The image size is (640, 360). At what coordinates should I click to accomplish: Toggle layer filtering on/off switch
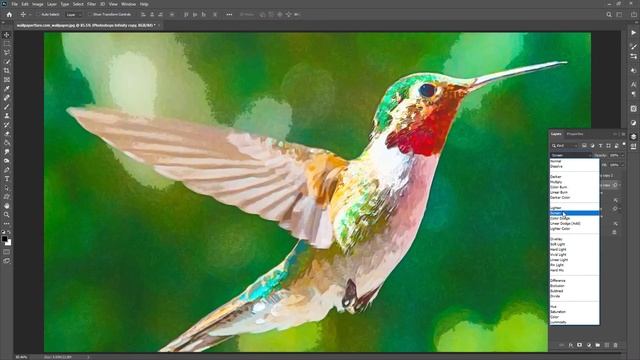point(624,145)
